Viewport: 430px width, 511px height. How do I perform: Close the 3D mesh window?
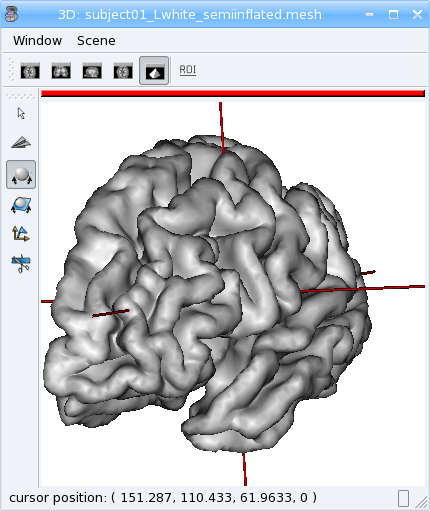point(417,14)
